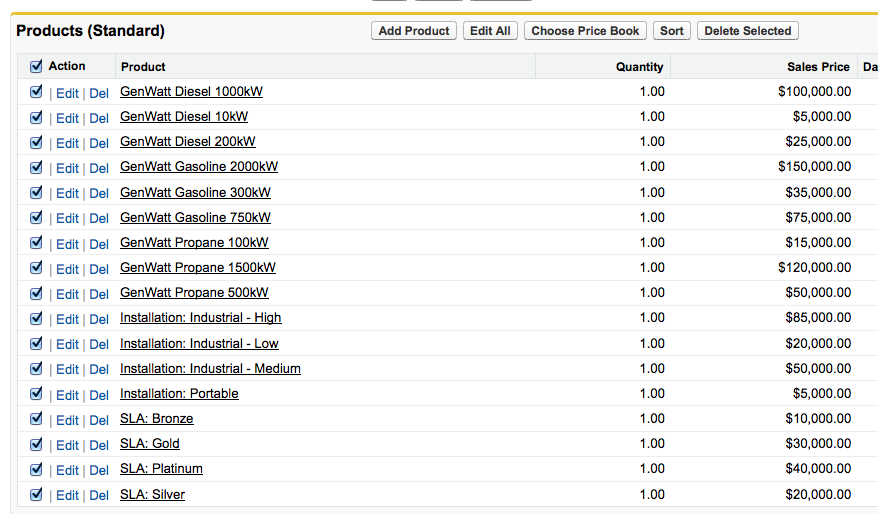The image size is (878, 514).
Task: Click the Sort button
Action: [672, 31]
